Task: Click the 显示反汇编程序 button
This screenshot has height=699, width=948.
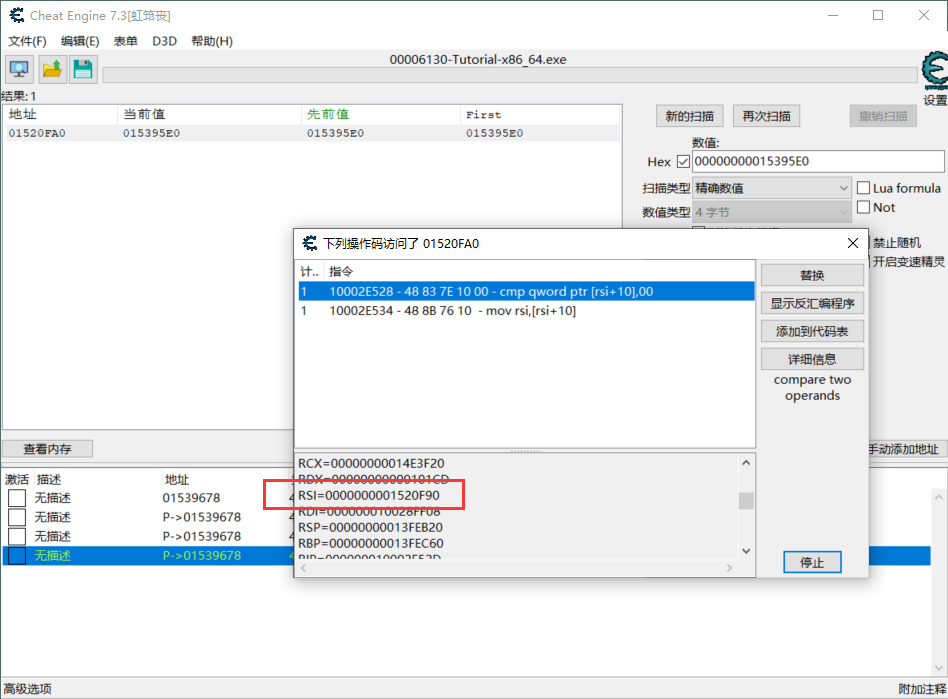Action: (812, 303)
